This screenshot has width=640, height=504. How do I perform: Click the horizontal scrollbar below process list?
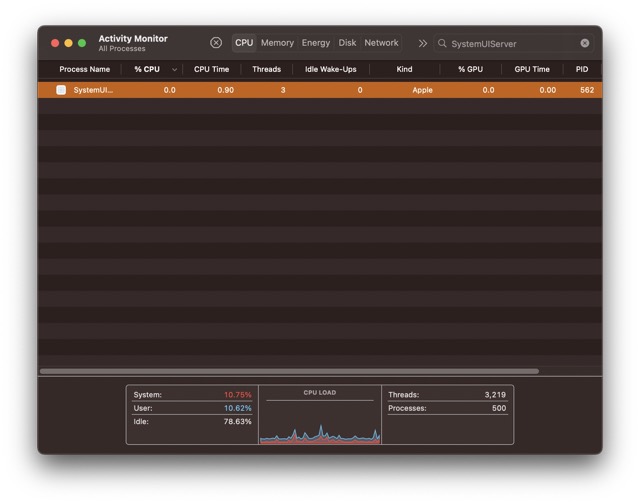point(289,371)
